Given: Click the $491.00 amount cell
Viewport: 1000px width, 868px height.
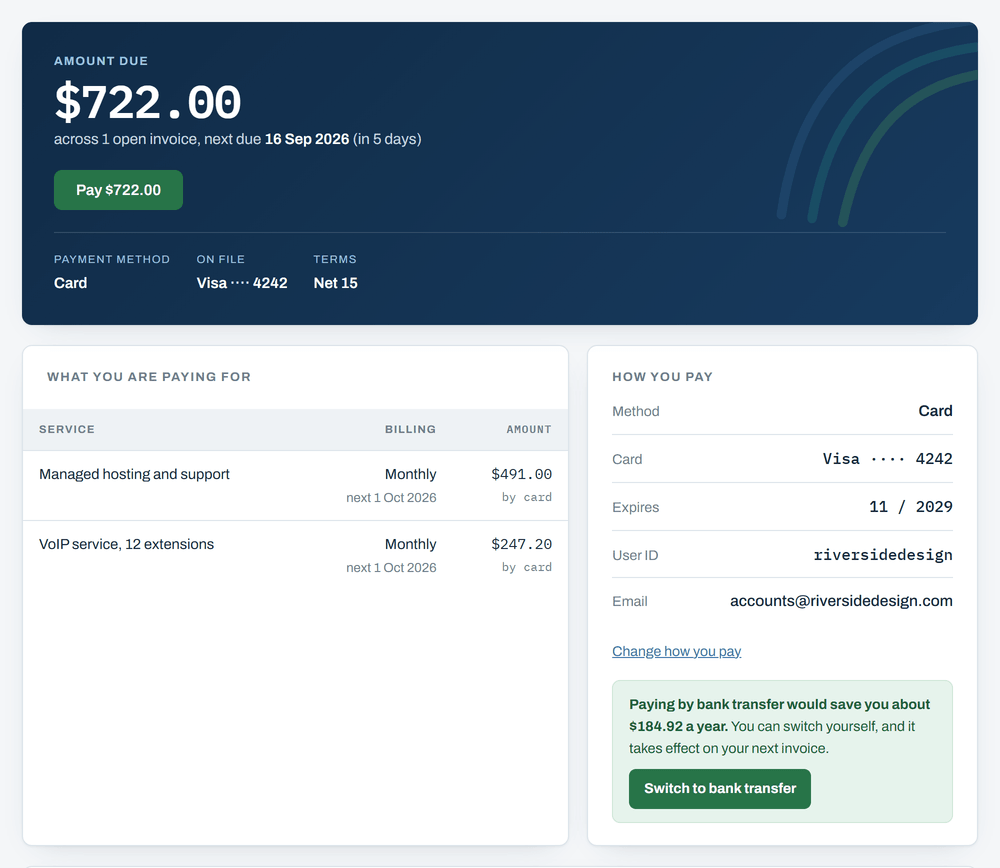Looking at the screenshot, I should click(521, 474).
